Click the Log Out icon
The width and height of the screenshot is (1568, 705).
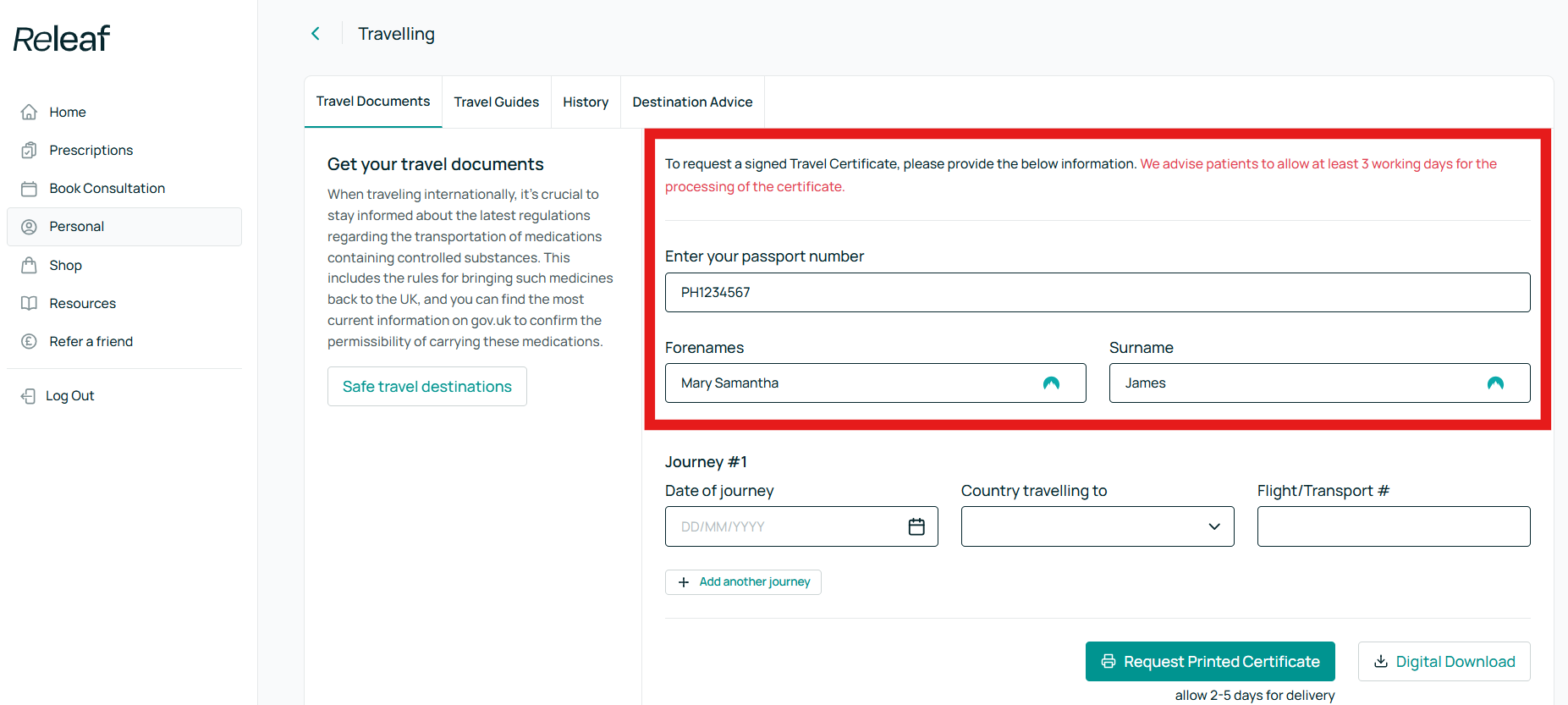pos(28,396)
